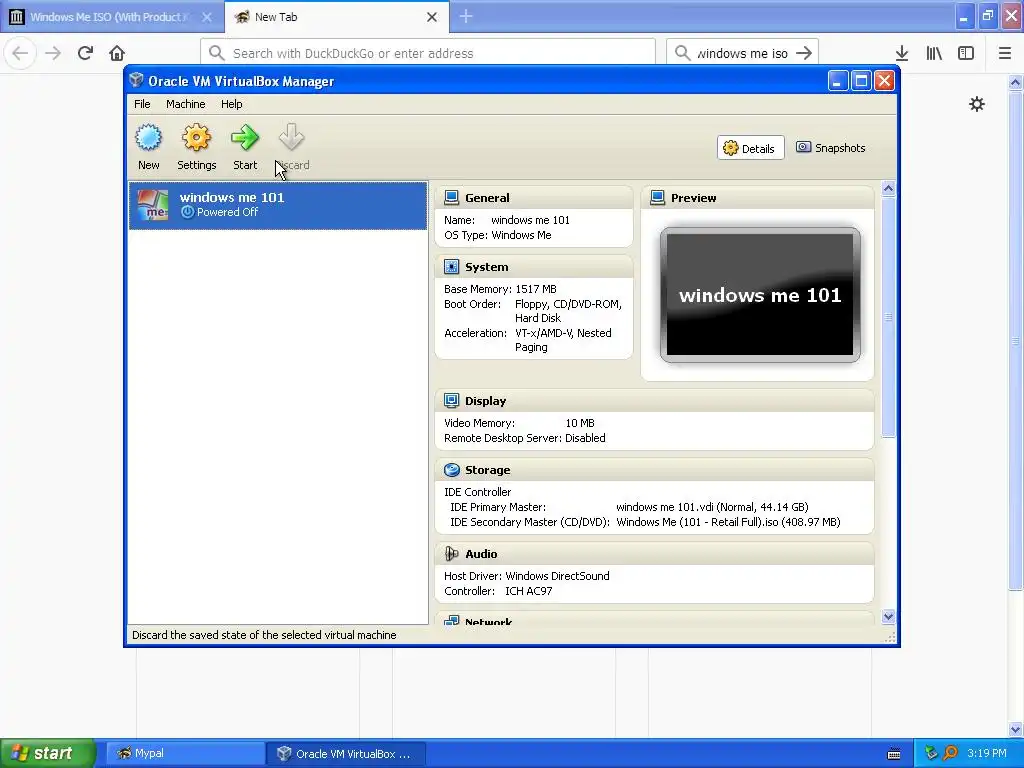Close the Windows Me ISO browser tab
1024x768 pixels.
tap(206, 17)
